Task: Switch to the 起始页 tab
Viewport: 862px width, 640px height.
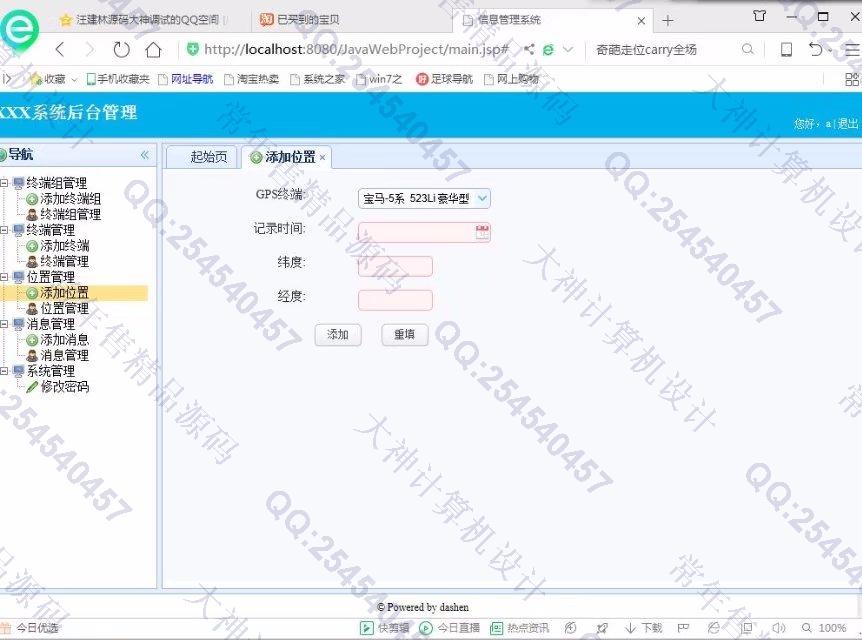Action: pyautogui.click(x=201, y=157)
